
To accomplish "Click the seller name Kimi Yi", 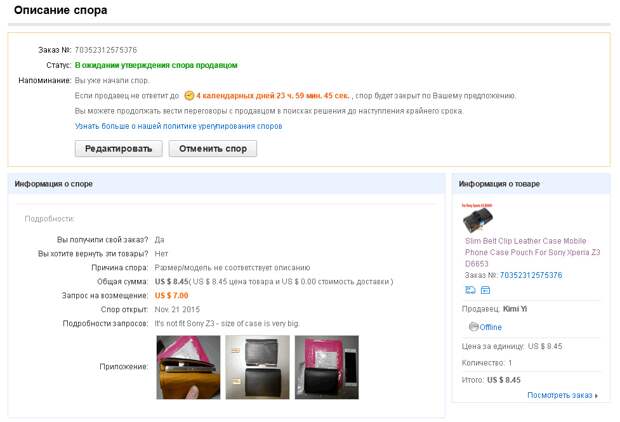I will coord(515,309).
